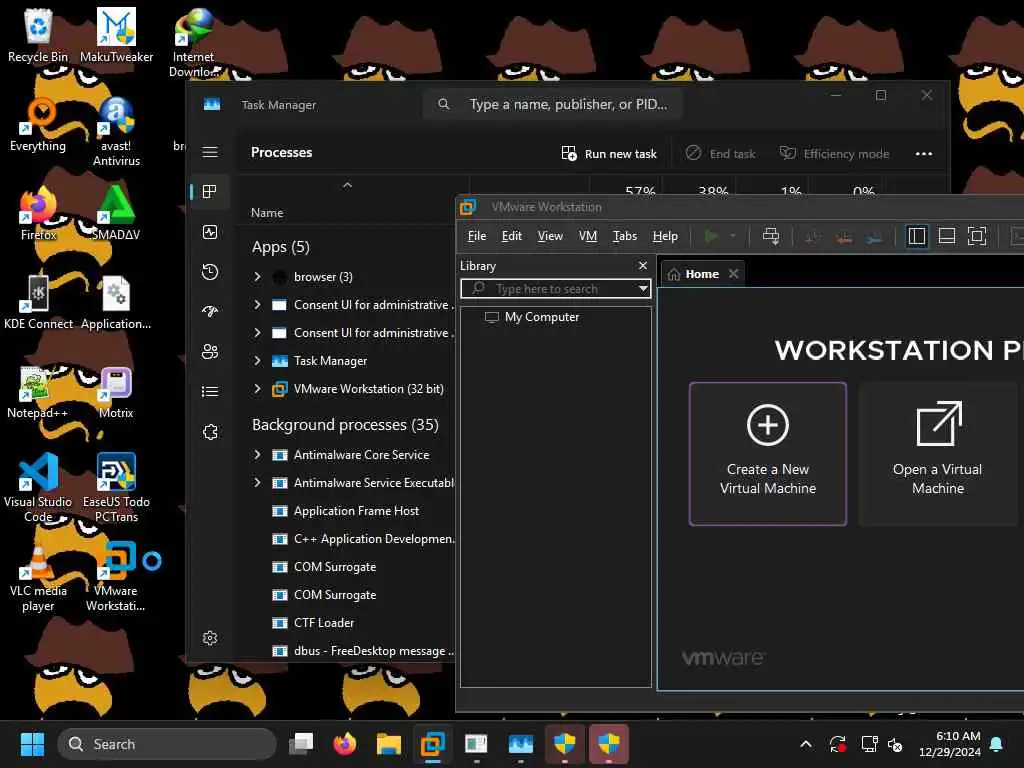The width and height of the screenshot is (1024, 768).
Task: Open the Task Manager more options ellipsis
Action: (923, 153)
